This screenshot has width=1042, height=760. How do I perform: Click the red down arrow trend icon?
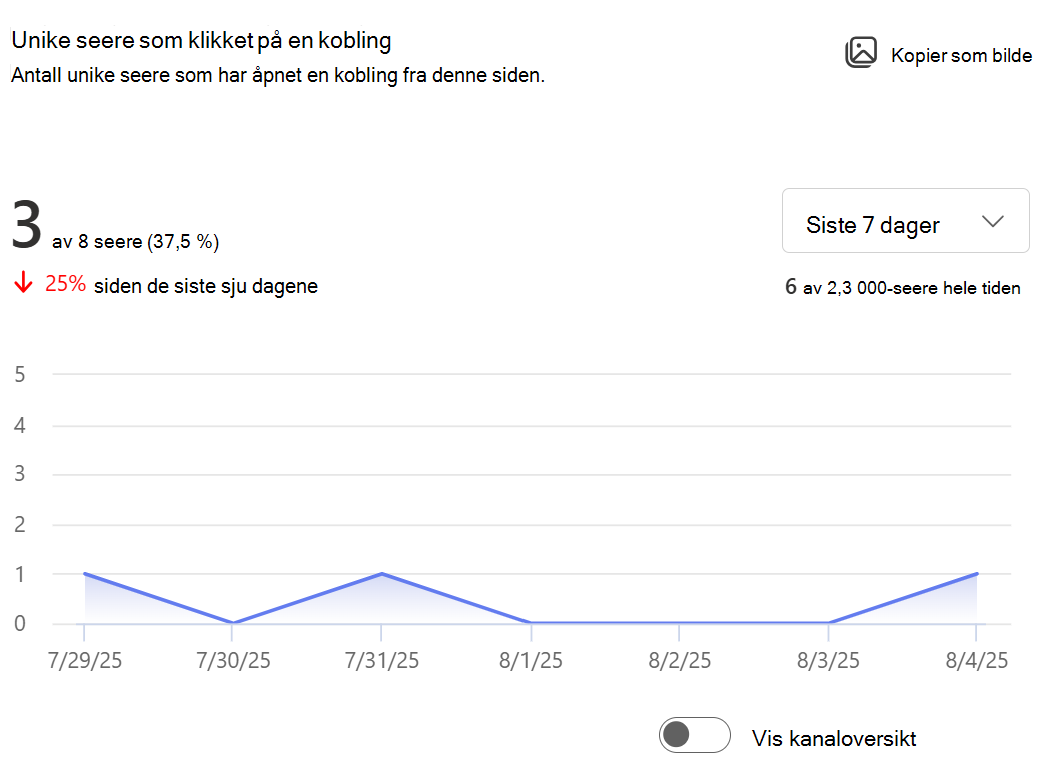point(23,282)
